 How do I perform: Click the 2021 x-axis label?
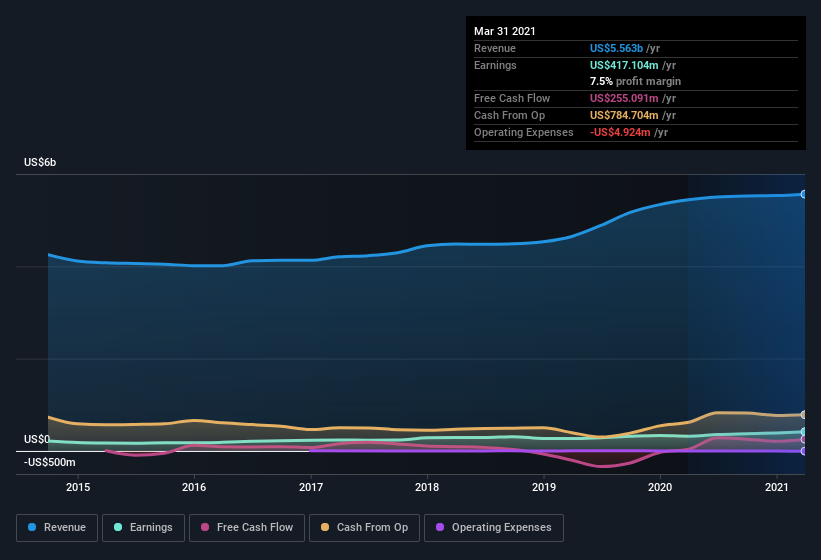[777, 487]
